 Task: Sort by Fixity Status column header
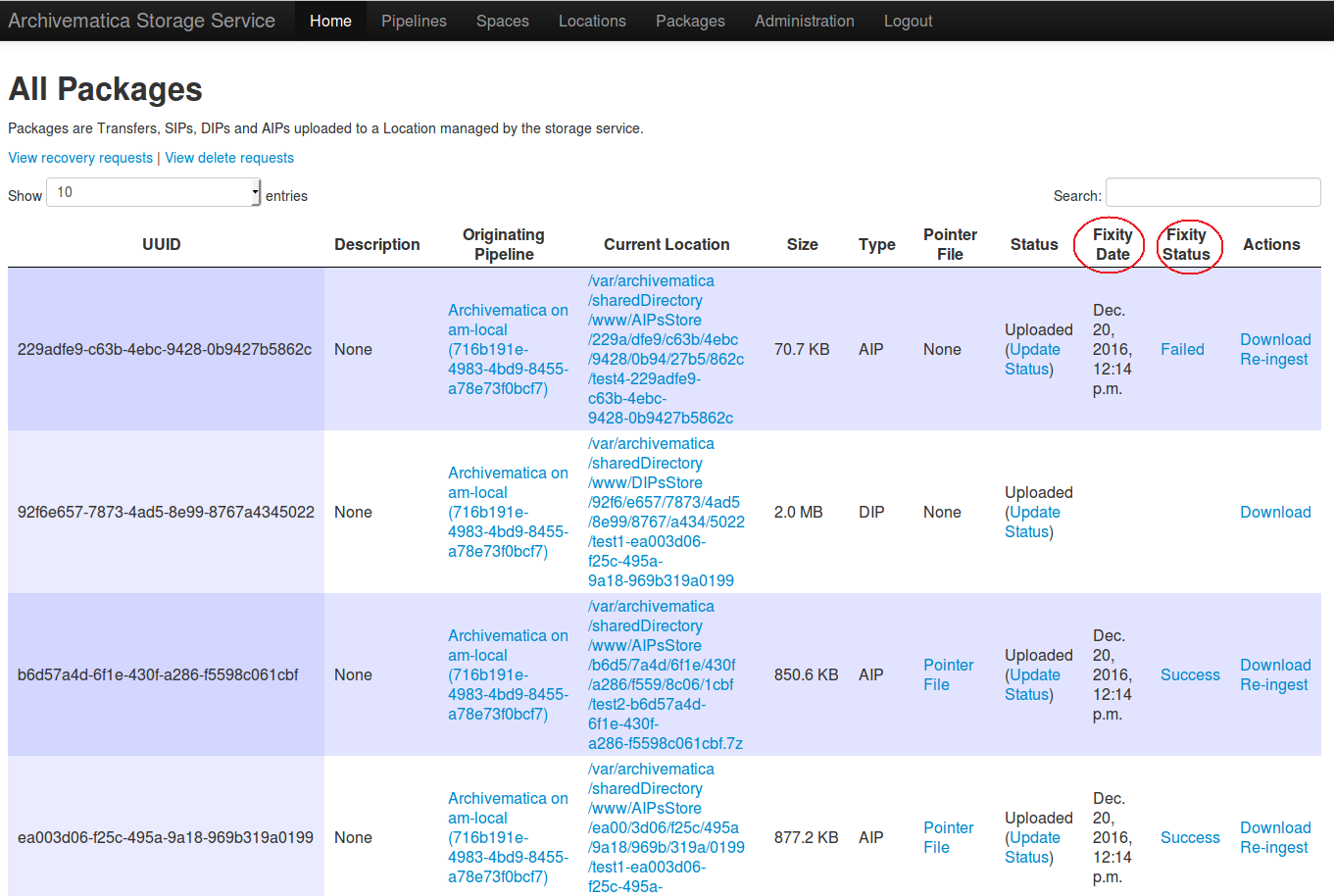tap(1186, 244)
